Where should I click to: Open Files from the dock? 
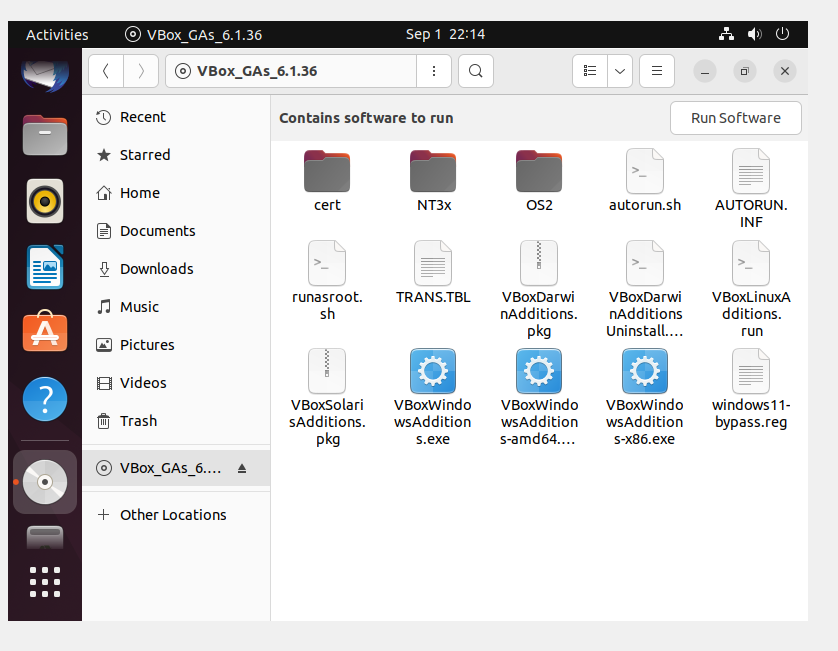coord(45,135)
